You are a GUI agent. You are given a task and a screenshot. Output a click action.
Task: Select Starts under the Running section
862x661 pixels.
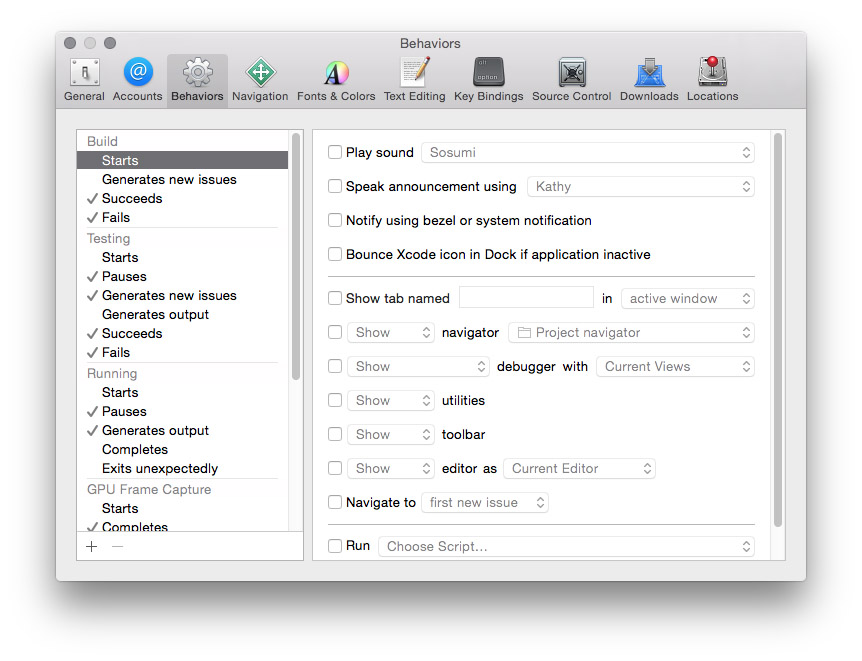click(183, 392)
